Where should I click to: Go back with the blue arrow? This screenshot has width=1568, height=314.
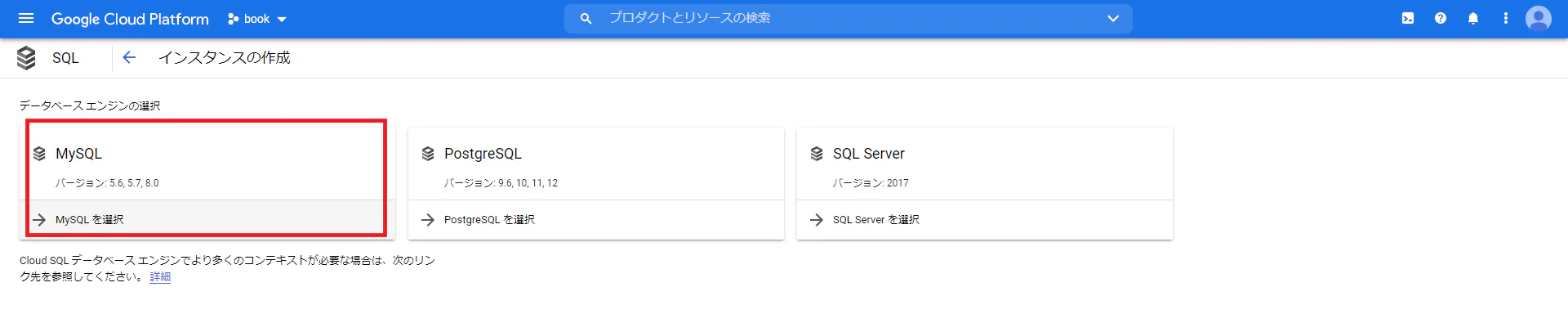[x=129, y=57]
